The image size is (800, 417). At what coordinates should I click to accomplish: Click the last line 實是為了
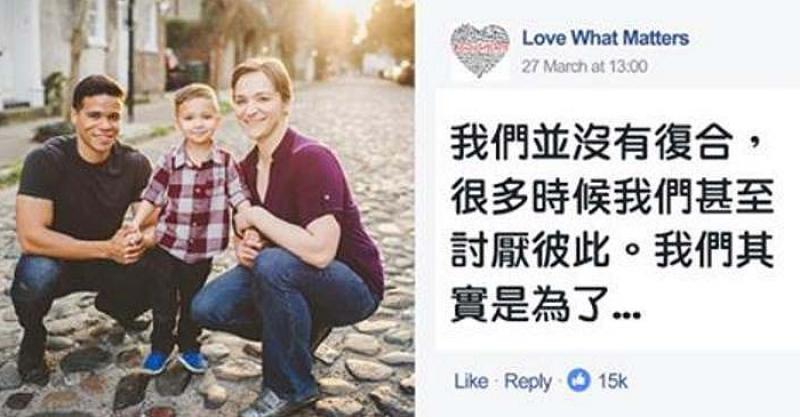tap(531, 305)
